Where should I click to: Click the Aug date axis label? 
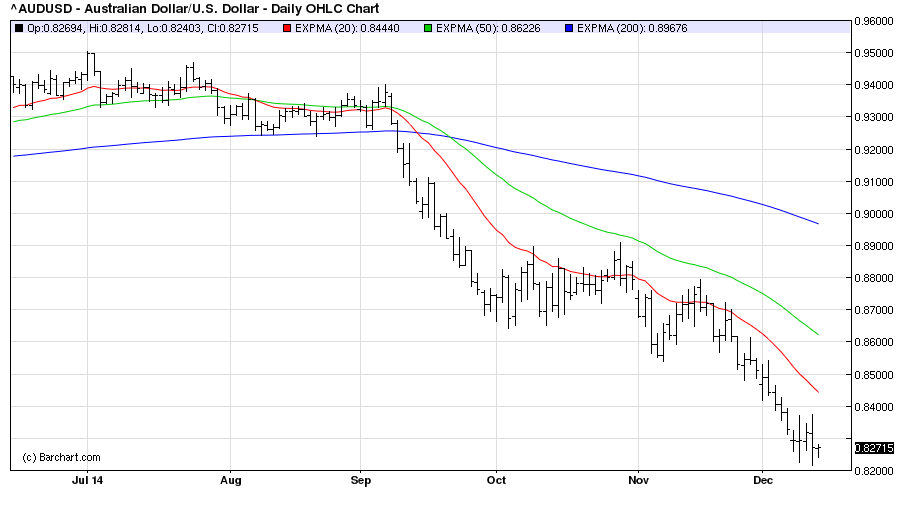[x=231, y=480]
